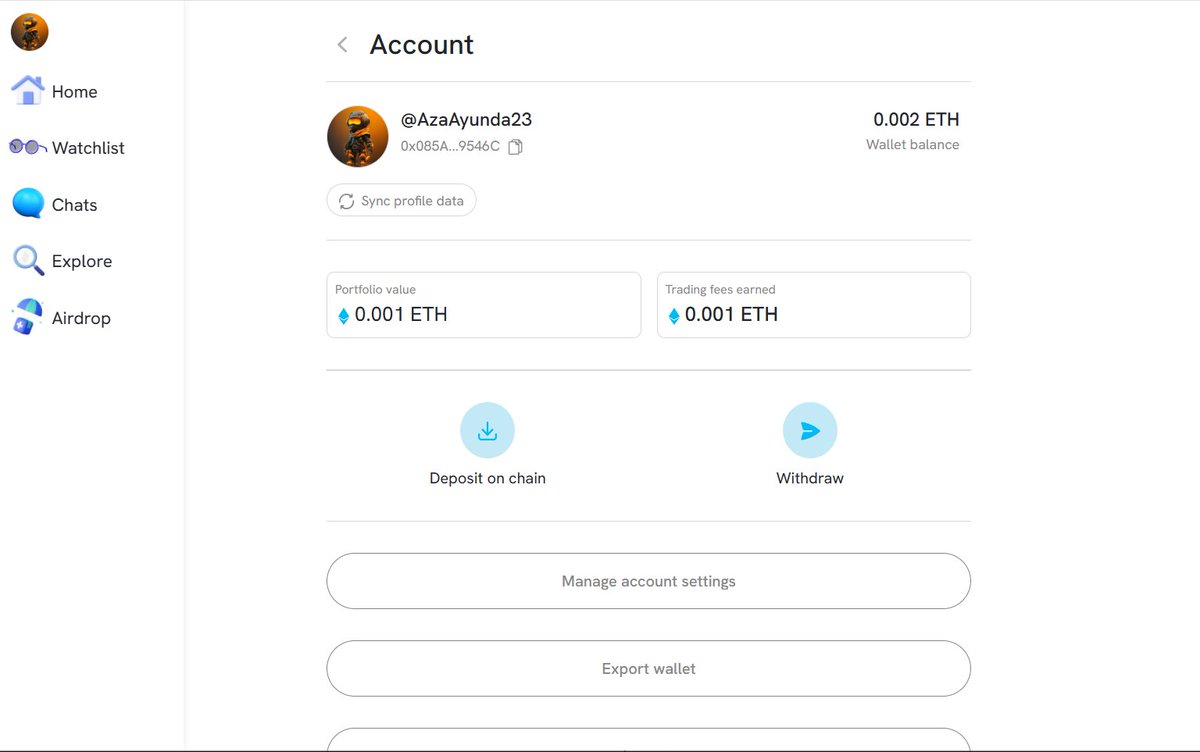
Task: Click the Deposit on chain label
Action: [487, 478]
